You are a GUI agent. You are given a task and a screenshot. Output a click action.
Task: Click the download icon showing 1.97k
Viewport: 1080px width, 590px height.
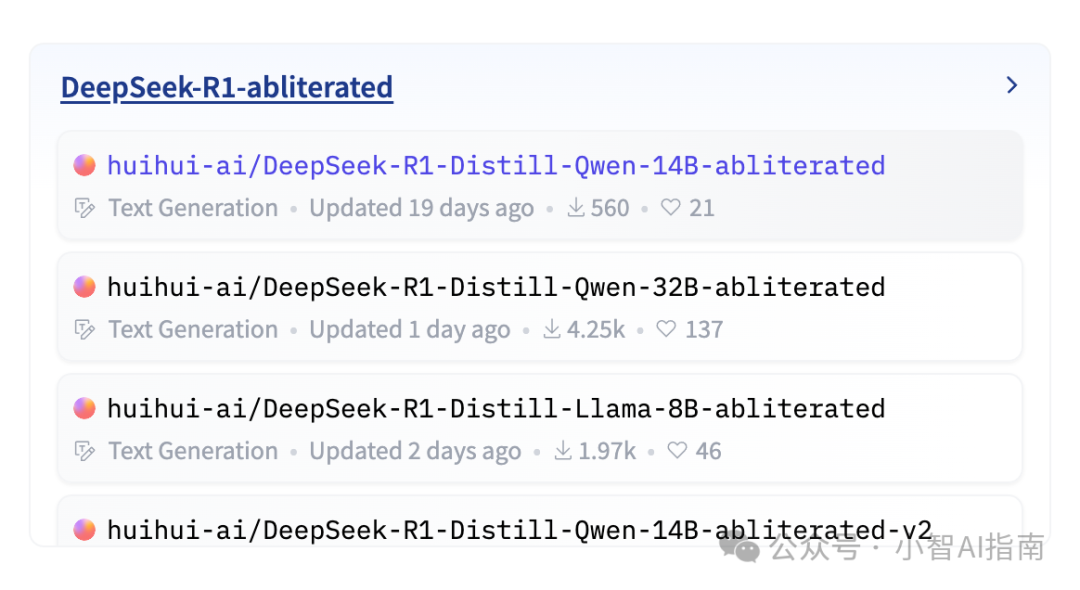(x=563, y=452)
